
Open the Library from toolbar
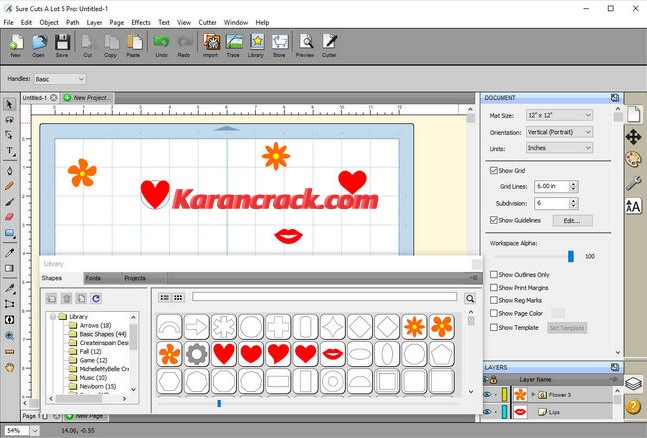click(256, 45)
